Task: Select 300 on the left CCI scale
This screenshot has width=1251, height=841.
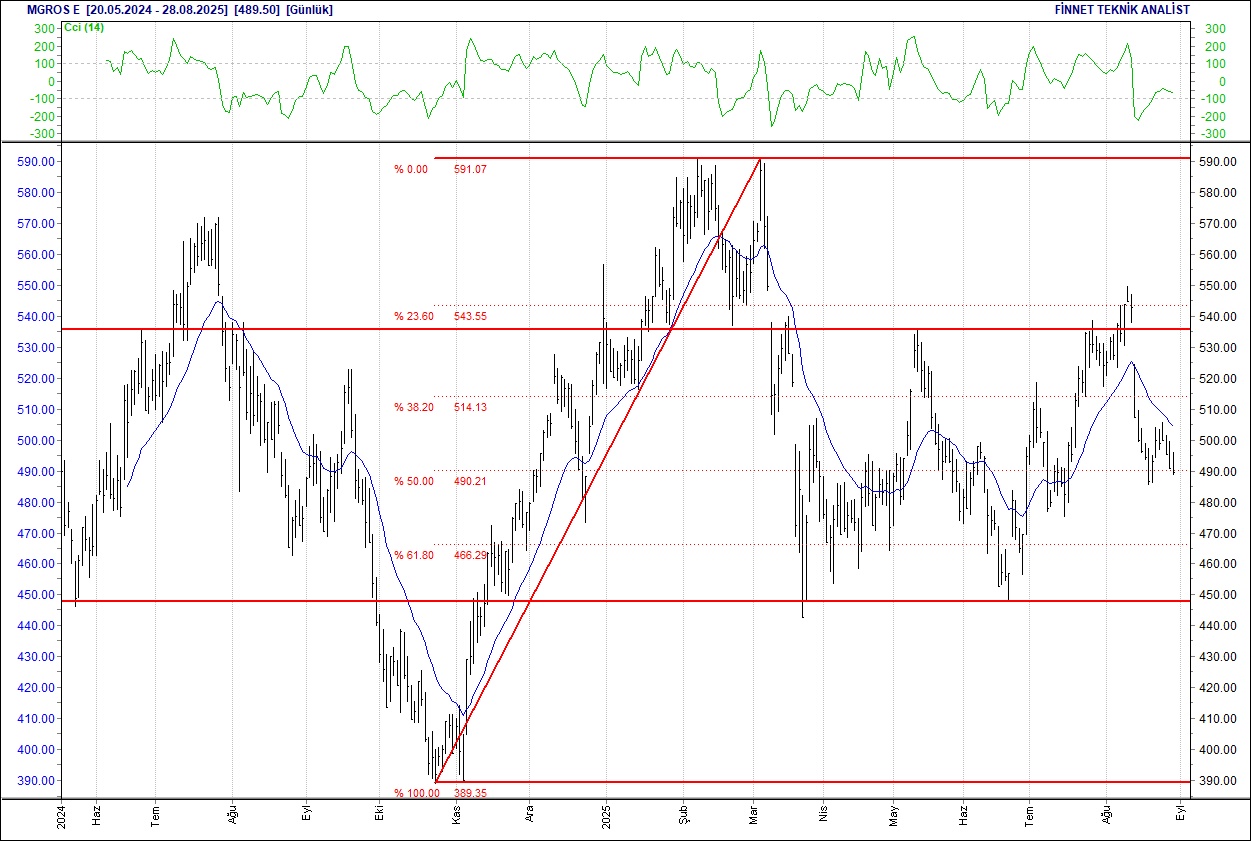Action: point(46,28)
